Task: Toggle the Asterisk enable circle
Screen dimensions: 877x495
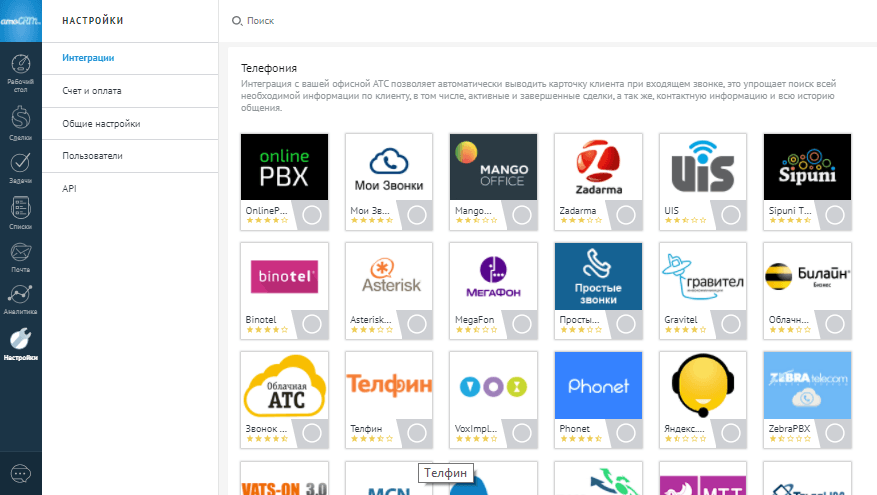Action: tap(417, 324)
